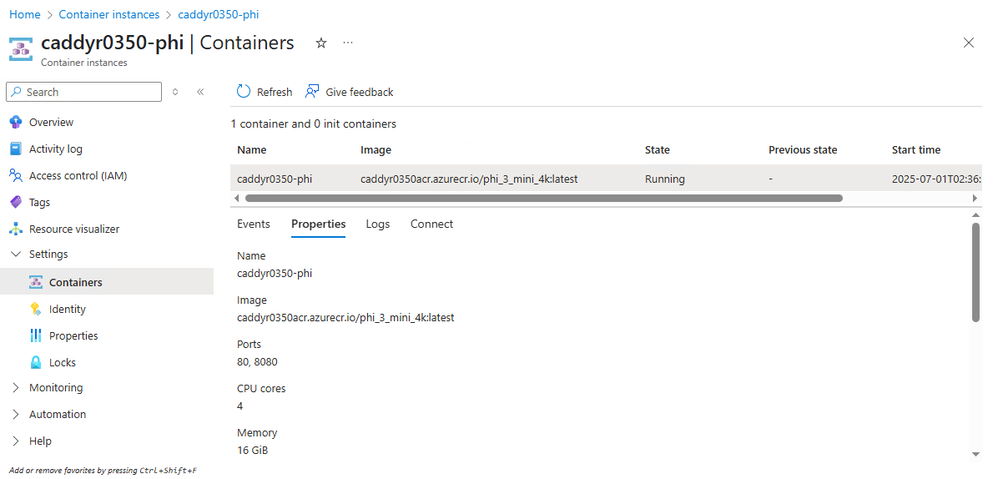Click the Identity key icon

point(36,309)
